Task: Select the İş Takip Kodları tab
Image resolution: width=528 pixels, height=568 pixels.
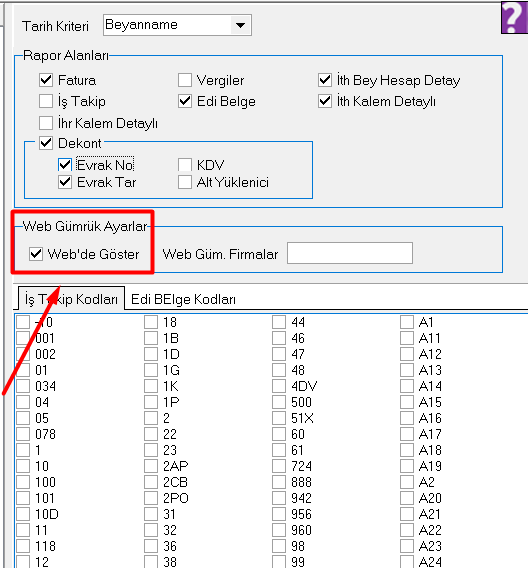Action: click(x=71, y=299)
